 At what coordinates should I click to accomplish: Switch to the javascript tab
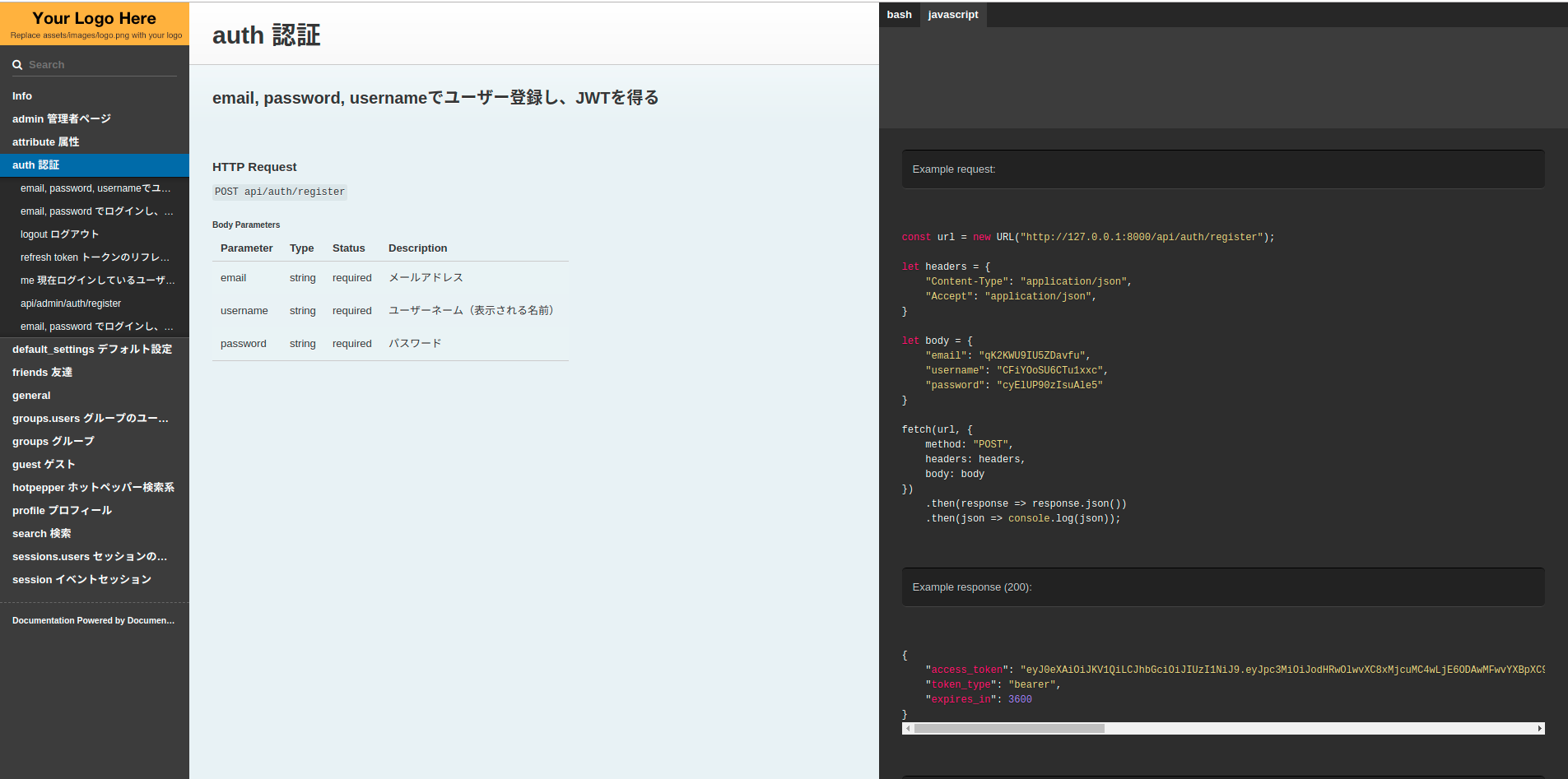click(952, 15)
